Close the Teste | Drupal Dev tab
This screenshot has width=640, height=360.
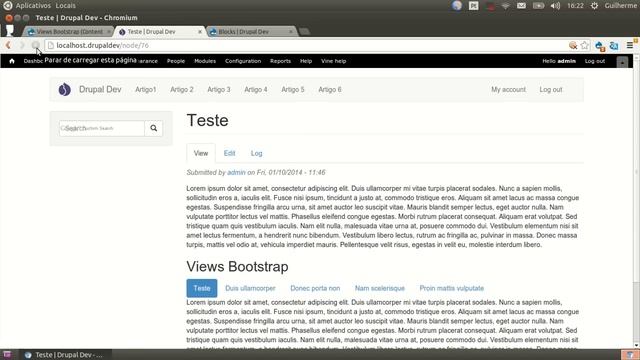200,31
